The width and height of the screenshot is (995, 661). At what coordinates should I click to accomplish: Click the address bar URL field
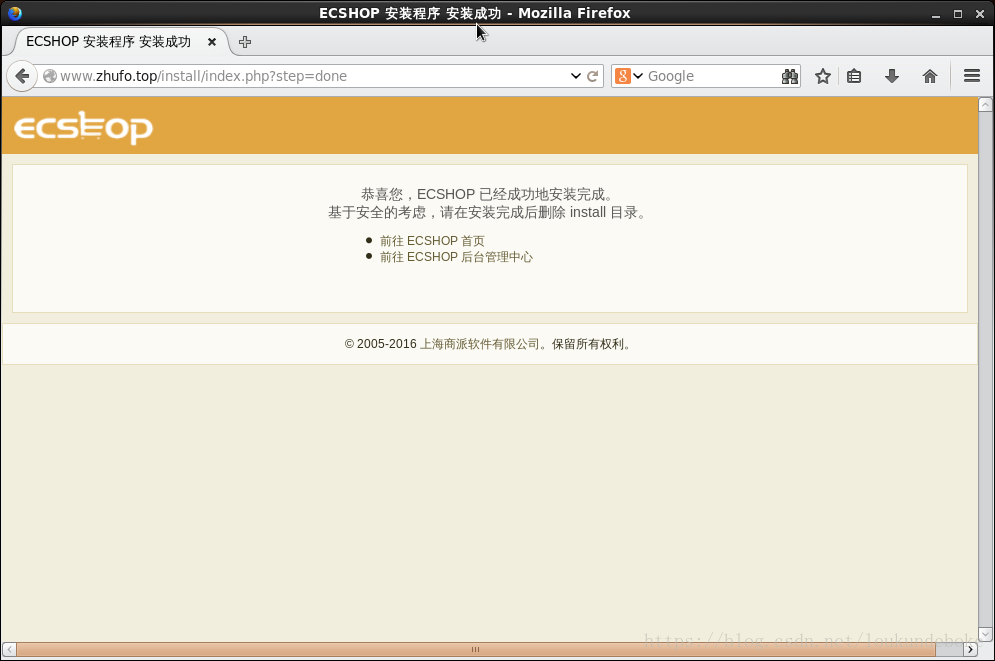305,76
